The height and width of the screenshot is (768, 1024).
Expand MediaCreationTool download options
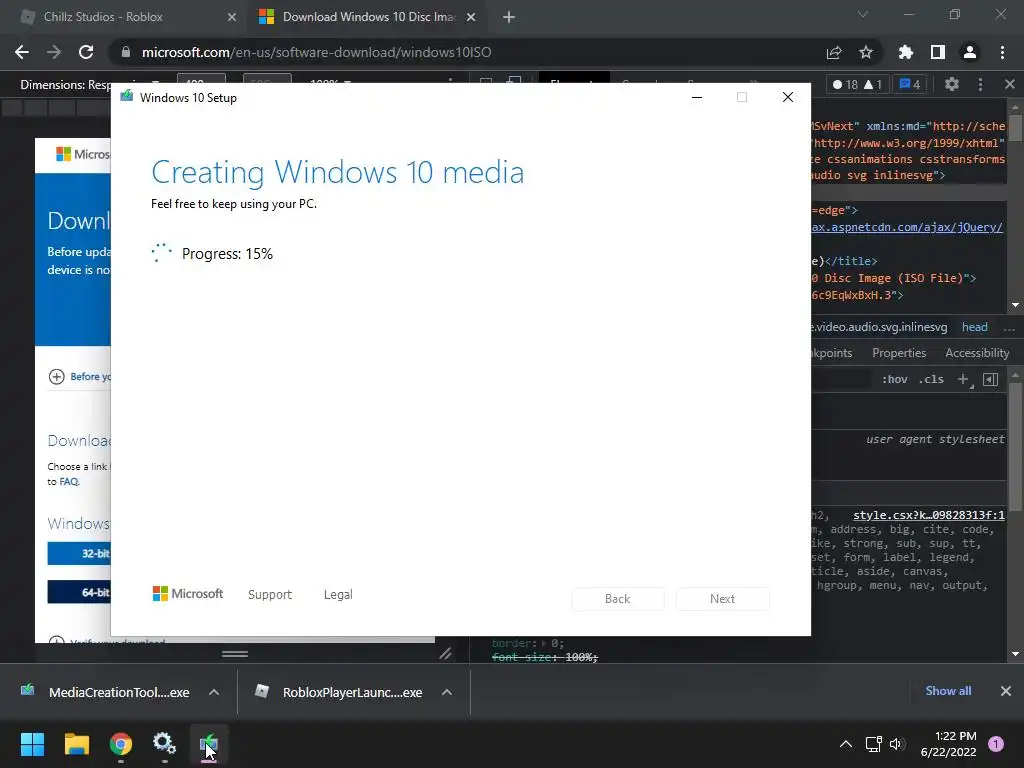pyautogui.click(x=214, y=692)
